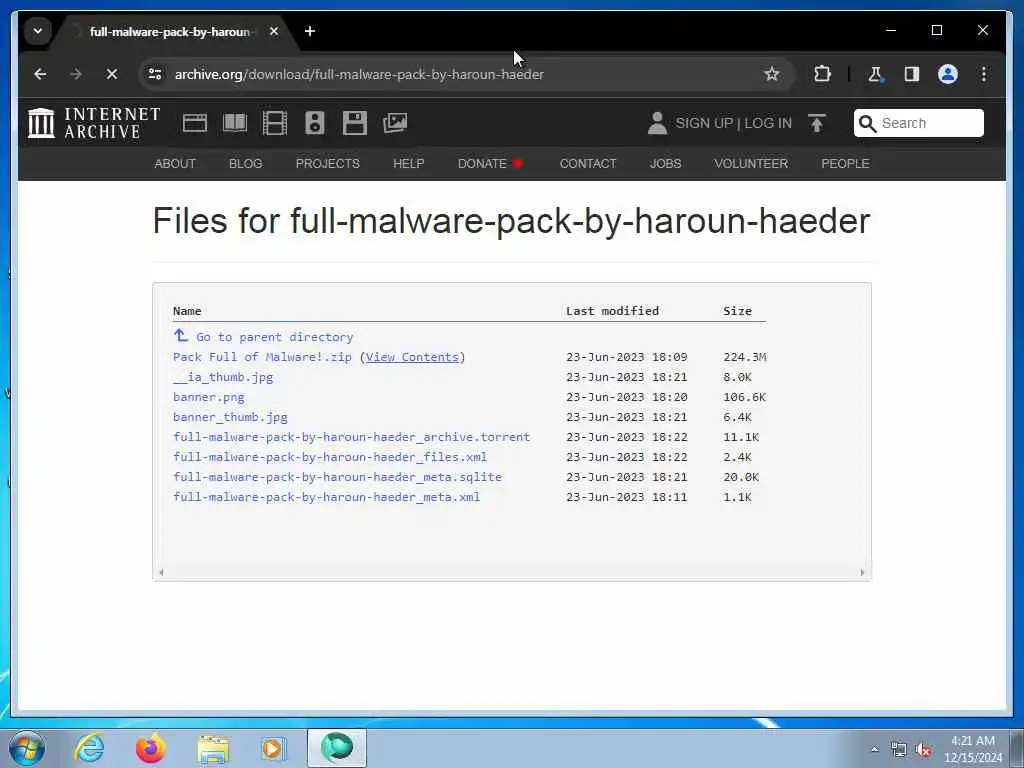Image resolution: width=1024 pixels, height=768 pixels.
Task: Open the _meta.xml file link
Action: [327, 497]
